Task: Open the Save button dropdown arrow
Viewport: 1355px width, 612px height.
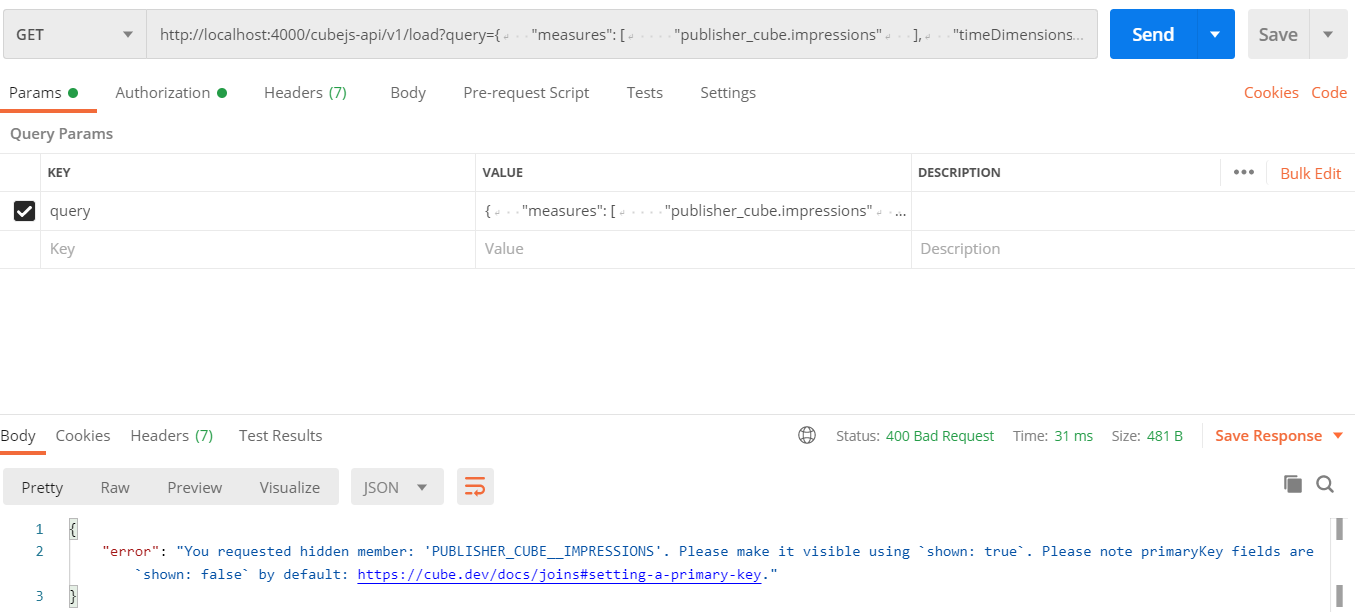Action: pyautogui.click(x=1331, y=33)
